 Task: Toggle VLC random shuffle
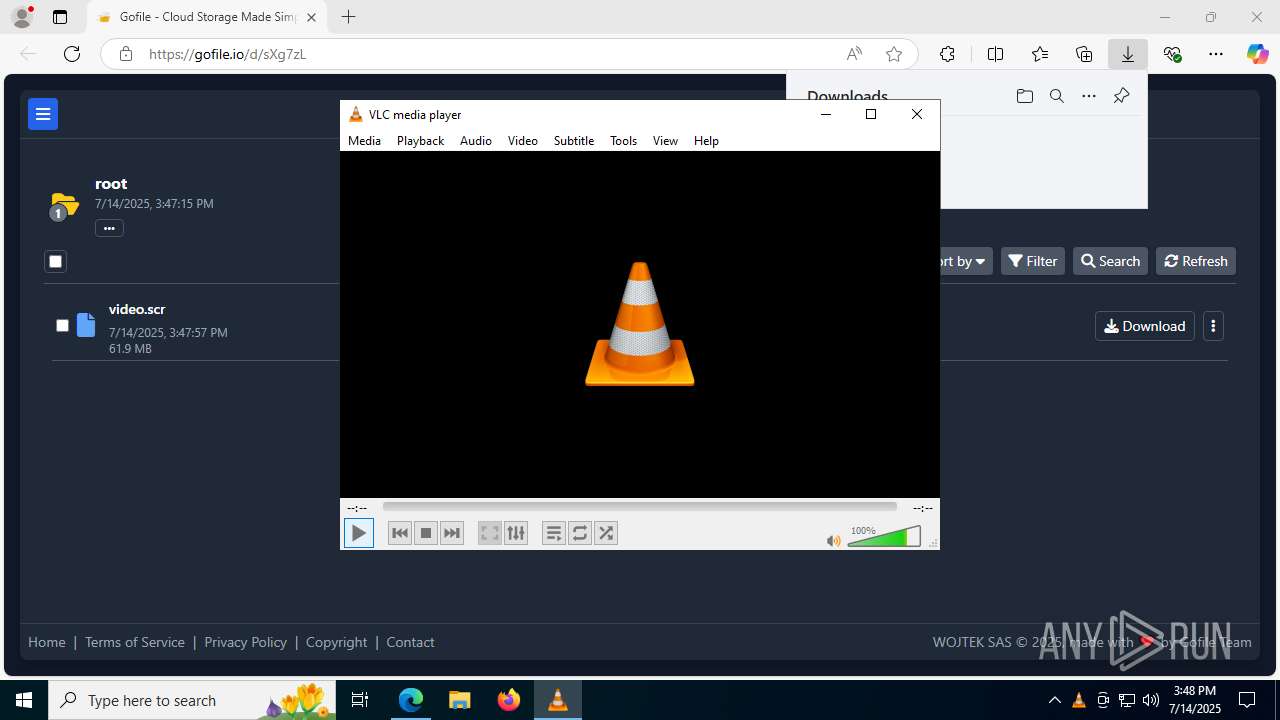point(606,533)
